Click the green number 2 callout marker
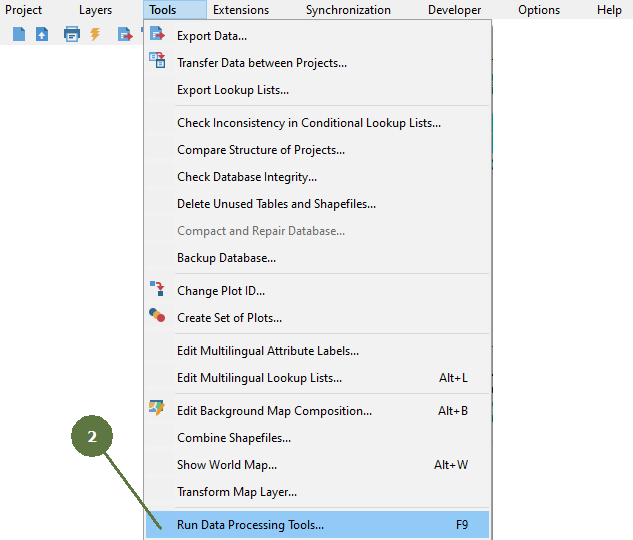633x540 pixels. coord(92,438)
